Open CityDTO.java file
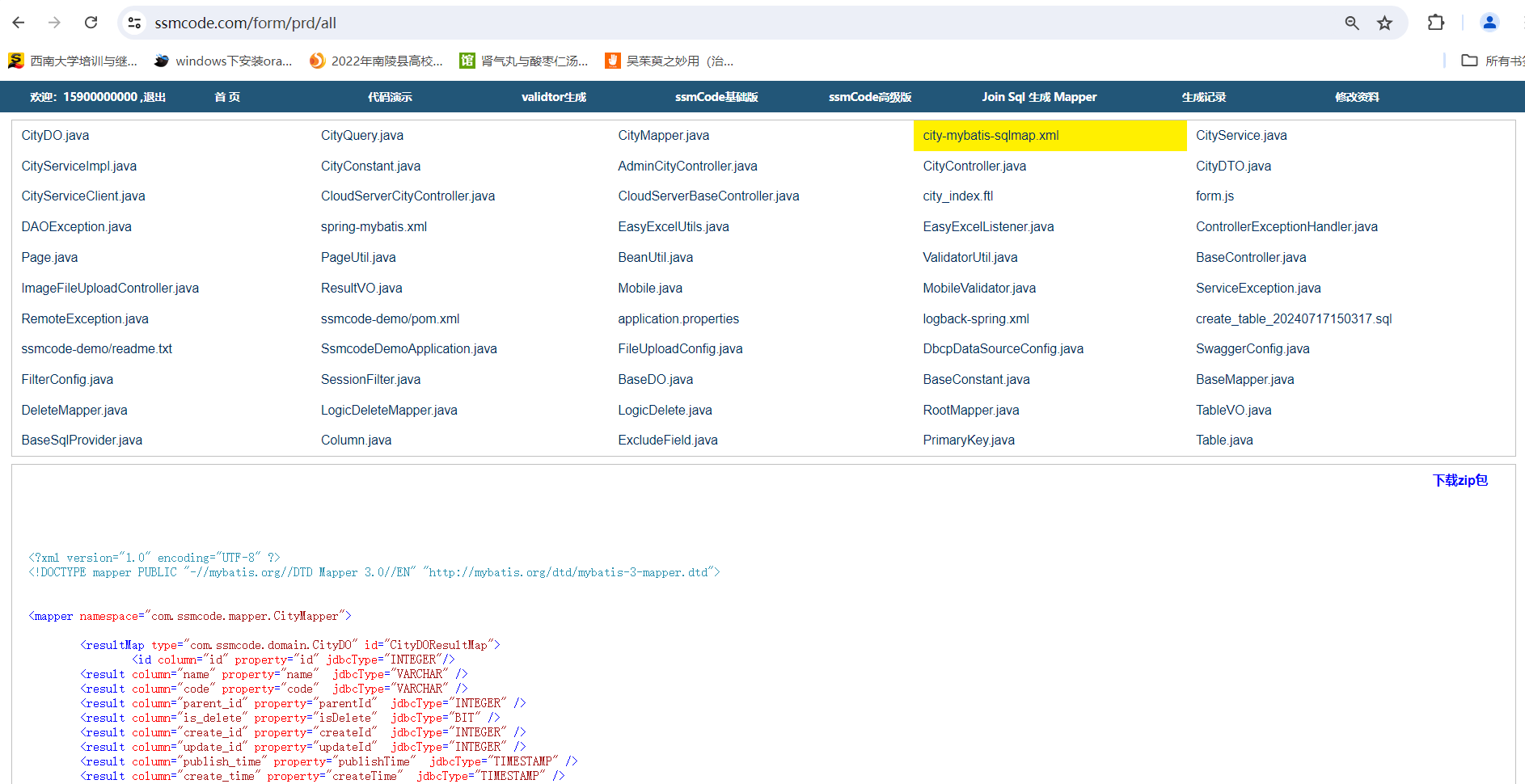 pyautogui.click(x=1233, y=166)
